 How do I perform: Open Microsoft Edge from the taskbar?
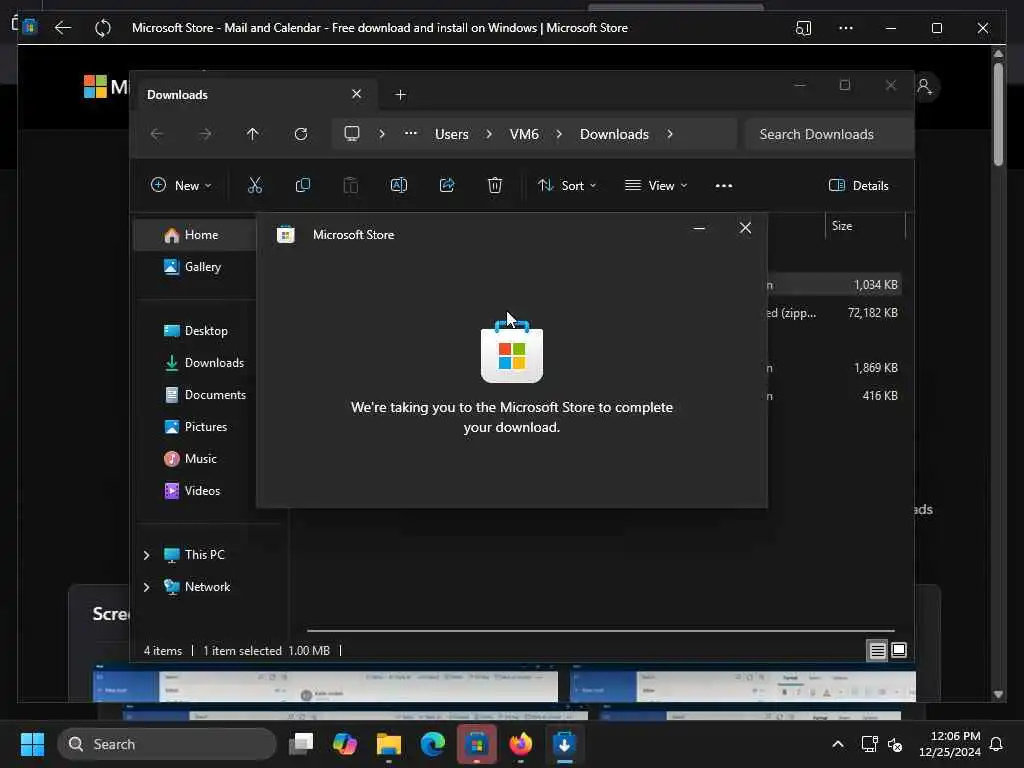tap(432, 744)
